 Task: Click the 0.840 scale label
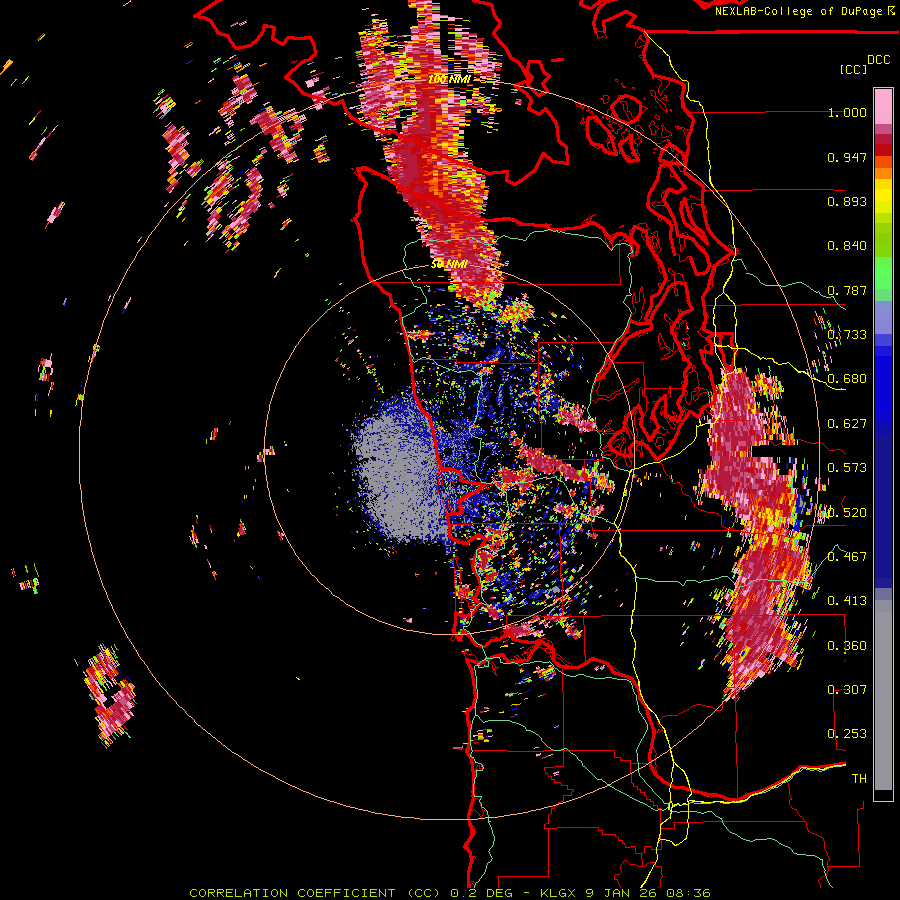[847, 246]
